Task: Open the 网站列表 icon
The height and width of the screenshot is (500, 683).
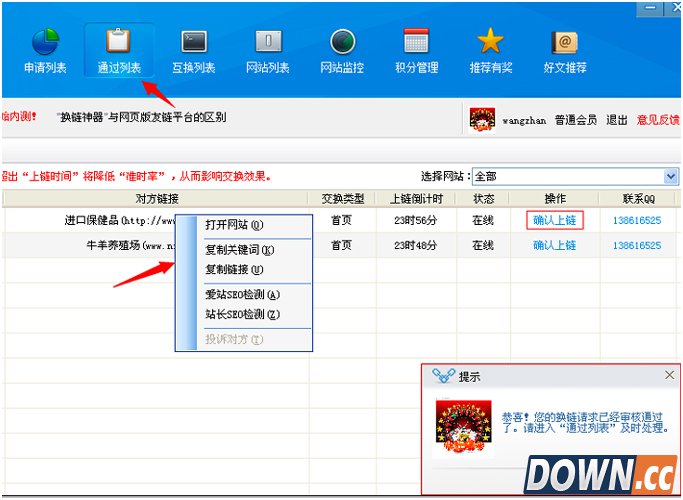Action: click(268, 42)
